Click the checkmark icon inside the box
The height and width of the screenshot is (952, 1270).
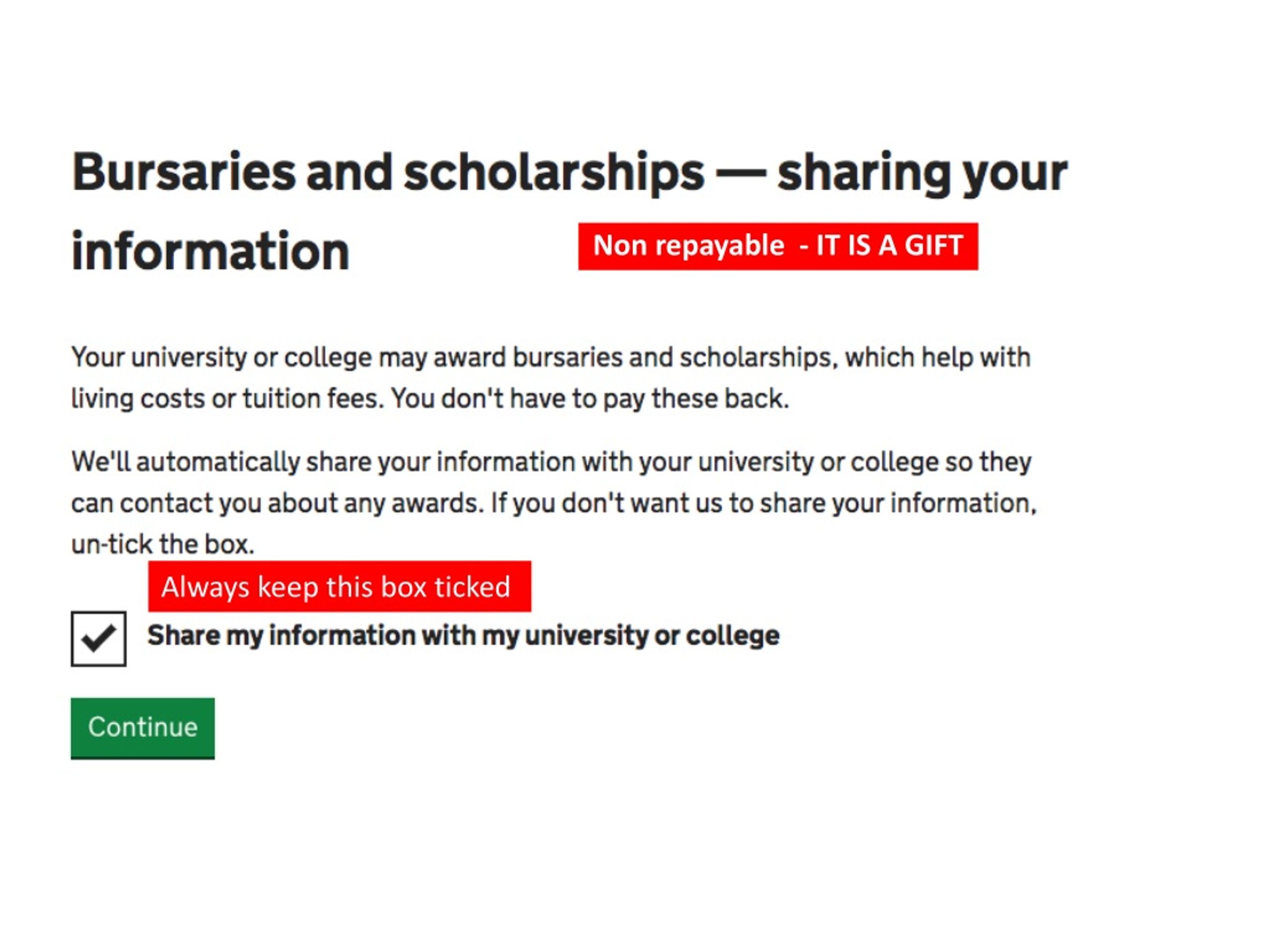(99, 638)
